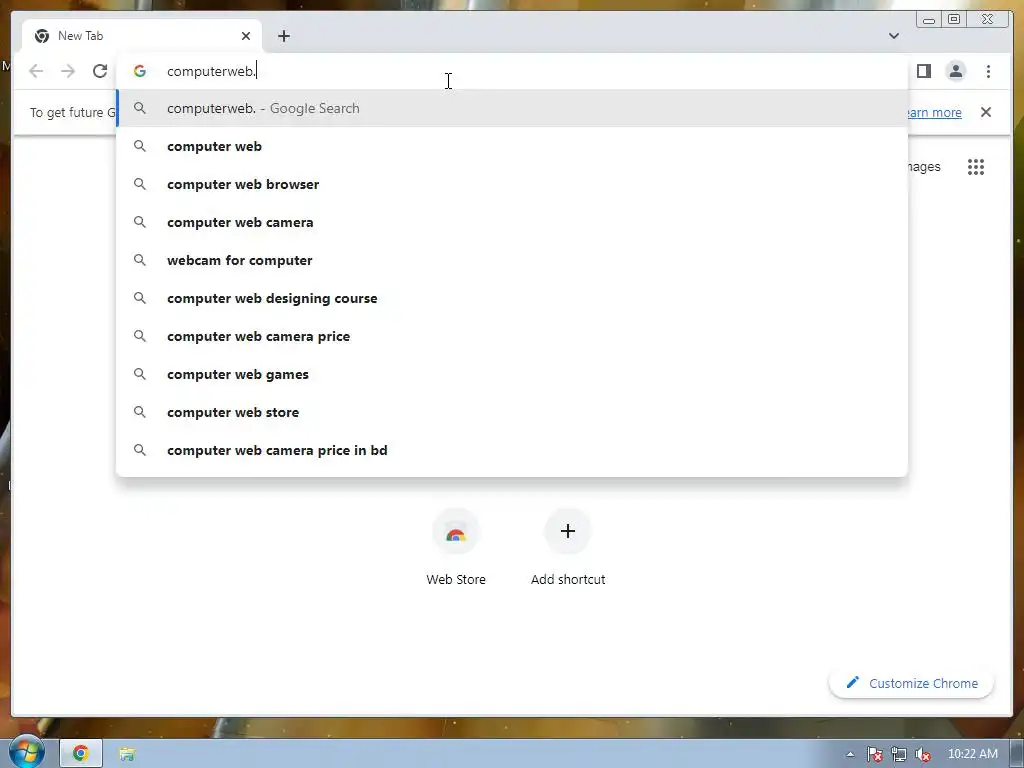Dismiss the info bar with the X

985,112
